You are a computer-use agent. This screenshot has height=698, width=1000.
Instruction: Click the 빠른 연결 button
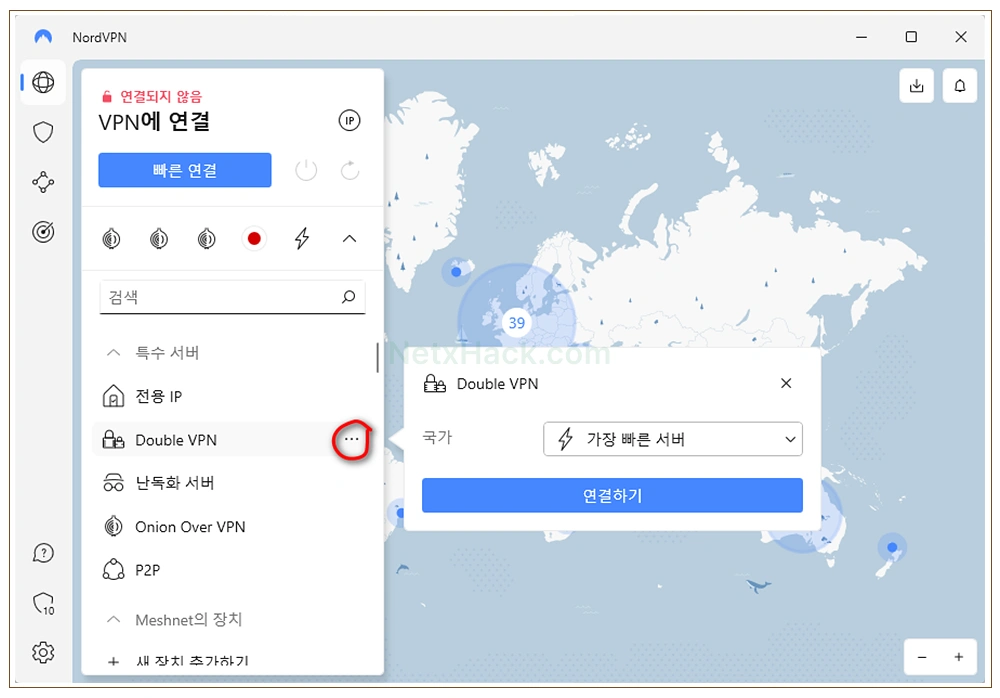coord(185,170)
